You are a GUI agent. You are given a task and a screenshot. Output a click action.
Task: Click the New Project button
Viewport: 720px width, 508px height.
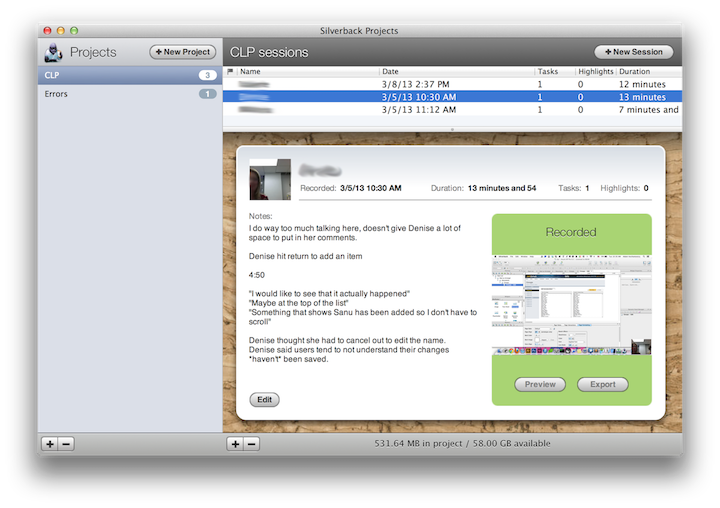pos(183,52)
